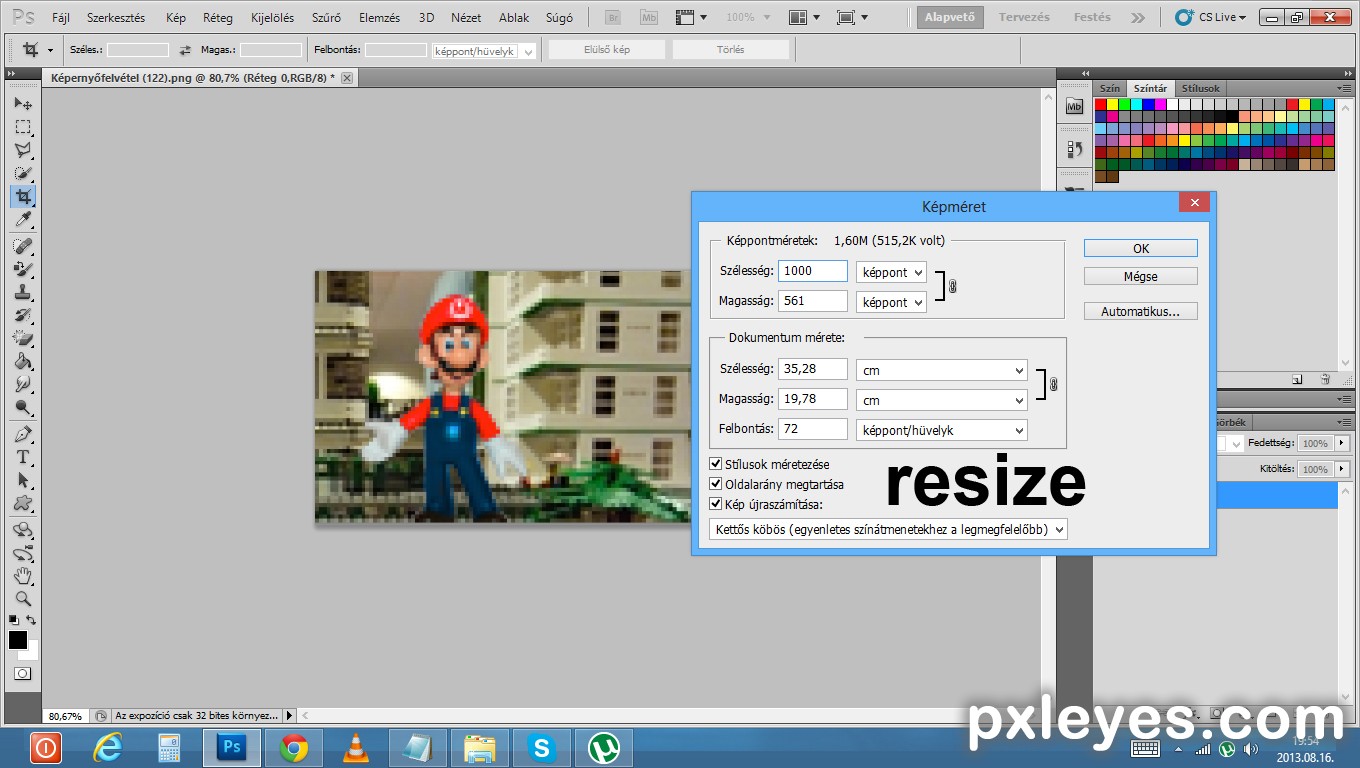Select the Path Selection arrow tool

[x=23, y=481]
